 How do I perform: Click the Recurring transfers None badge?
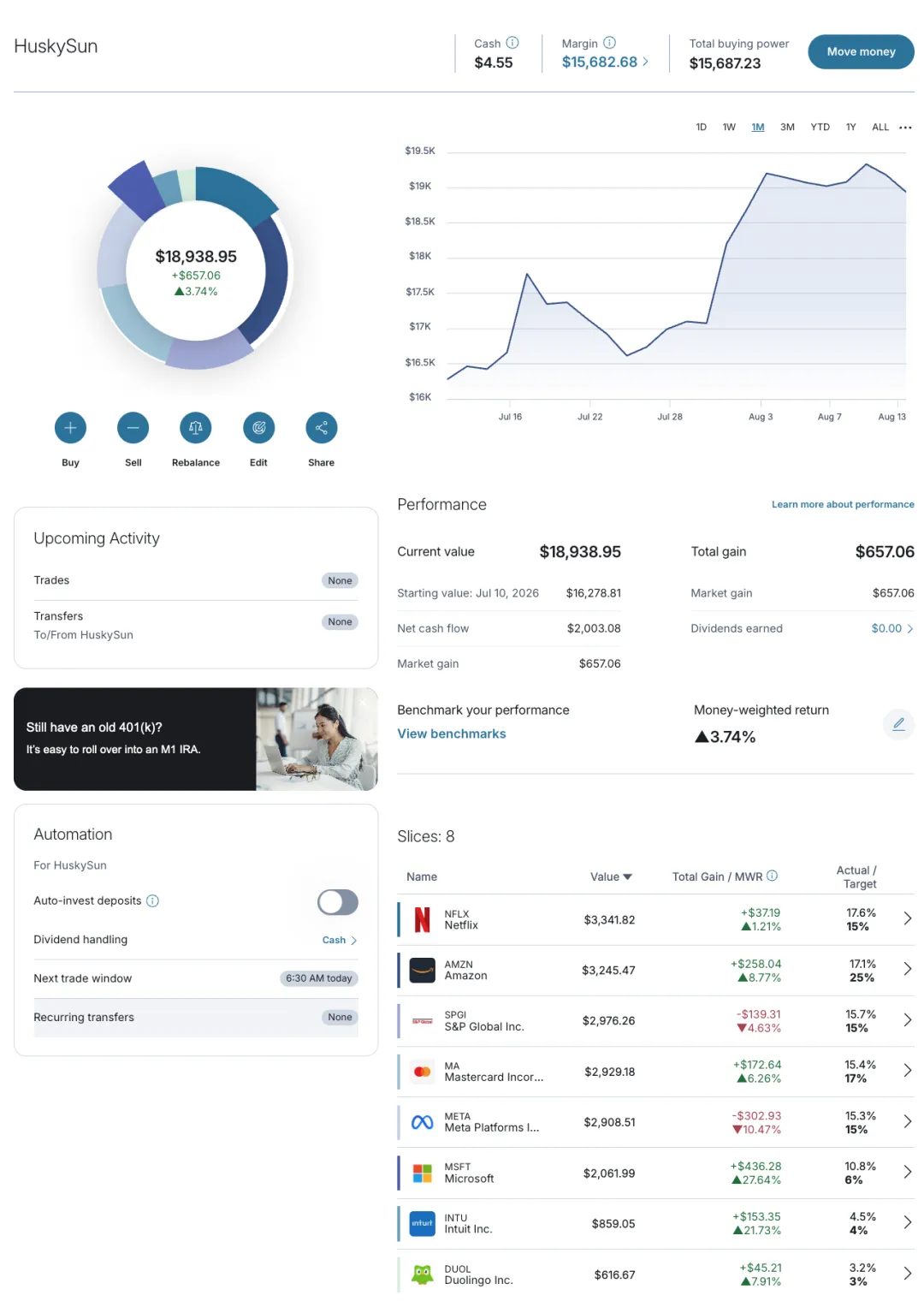(x=340, y=1018)
